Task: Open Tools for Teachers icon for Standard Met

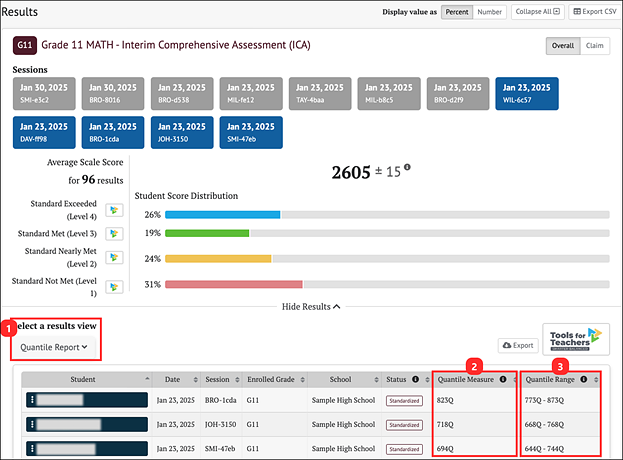Action: (113, 233)
